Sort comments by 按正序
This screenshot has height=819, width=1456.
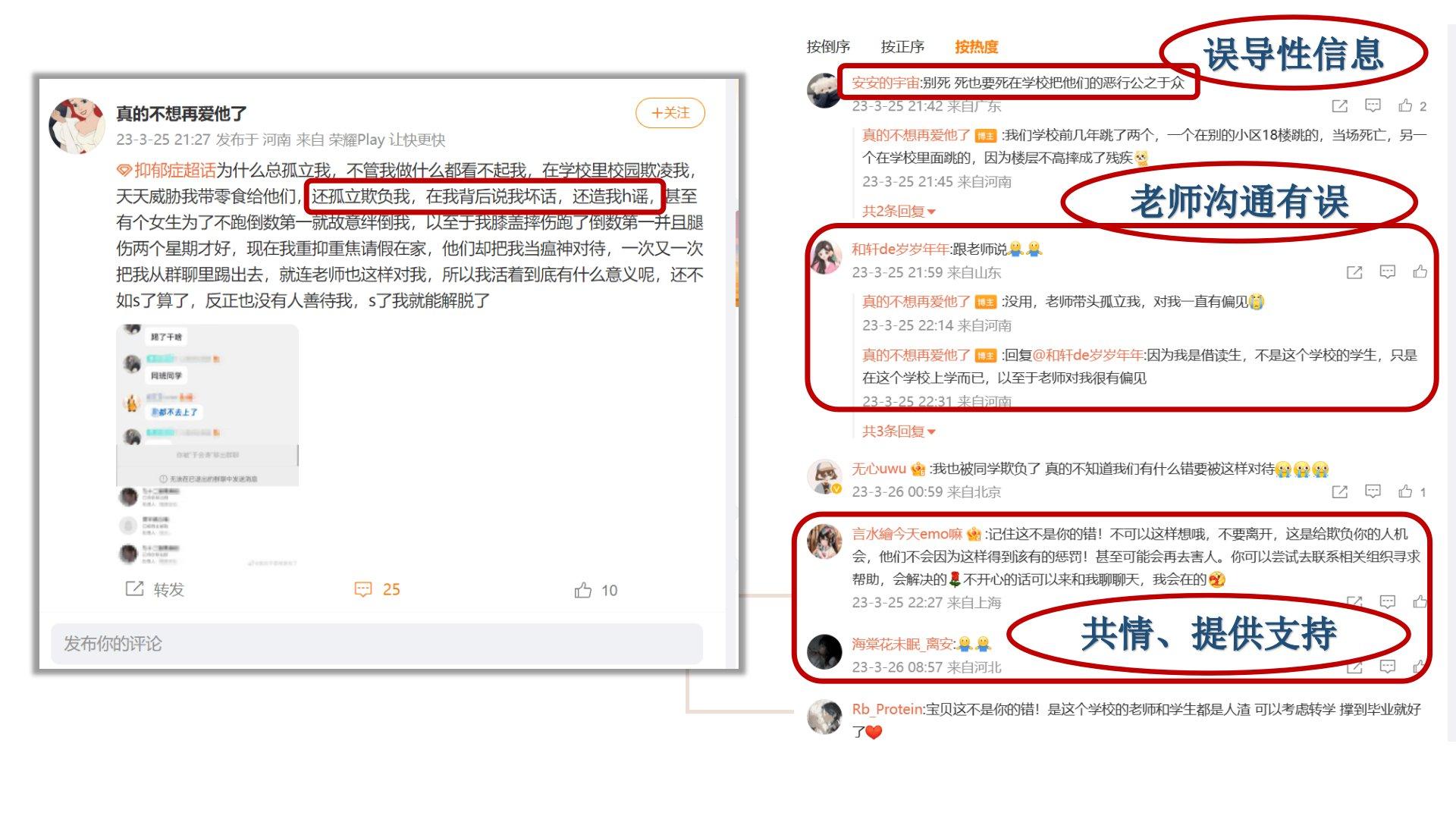point(902,47)
